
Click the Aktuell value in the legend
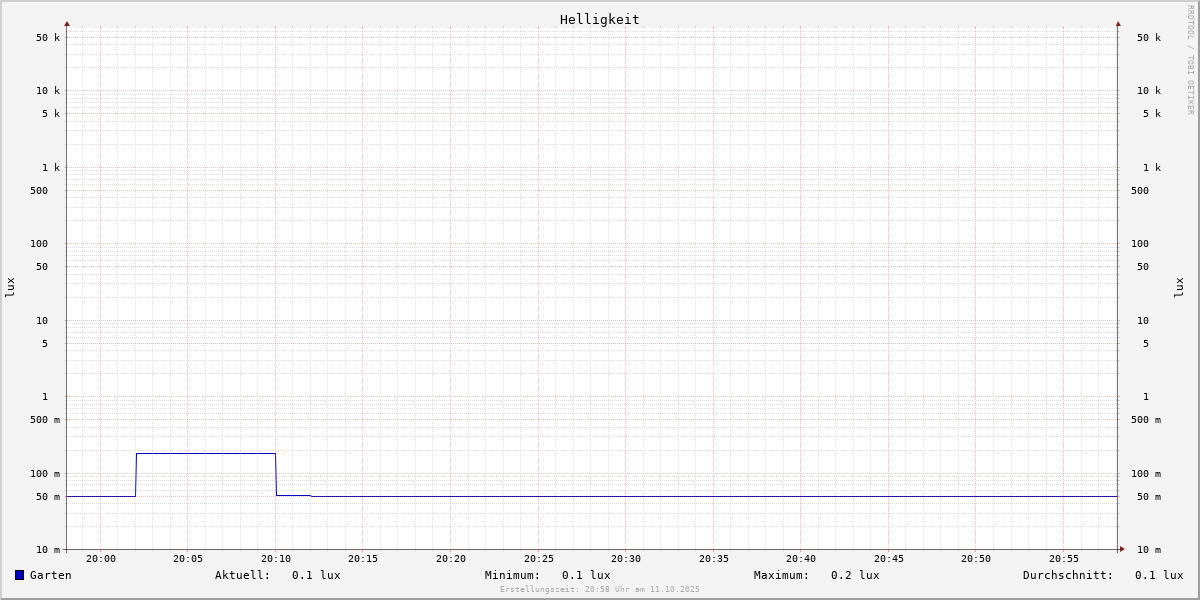tap(316, 575)
